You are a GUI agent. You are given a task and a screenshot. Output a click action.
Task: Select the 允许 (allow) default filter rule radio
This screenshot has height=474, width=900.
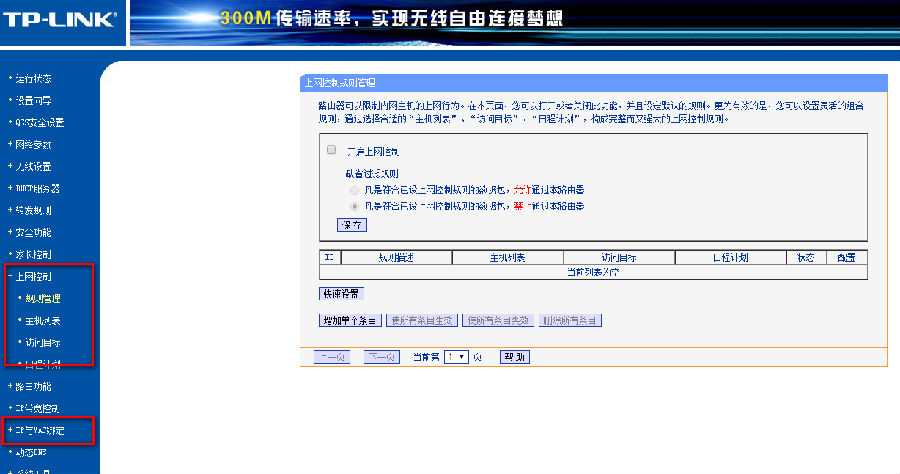point(354,189)
